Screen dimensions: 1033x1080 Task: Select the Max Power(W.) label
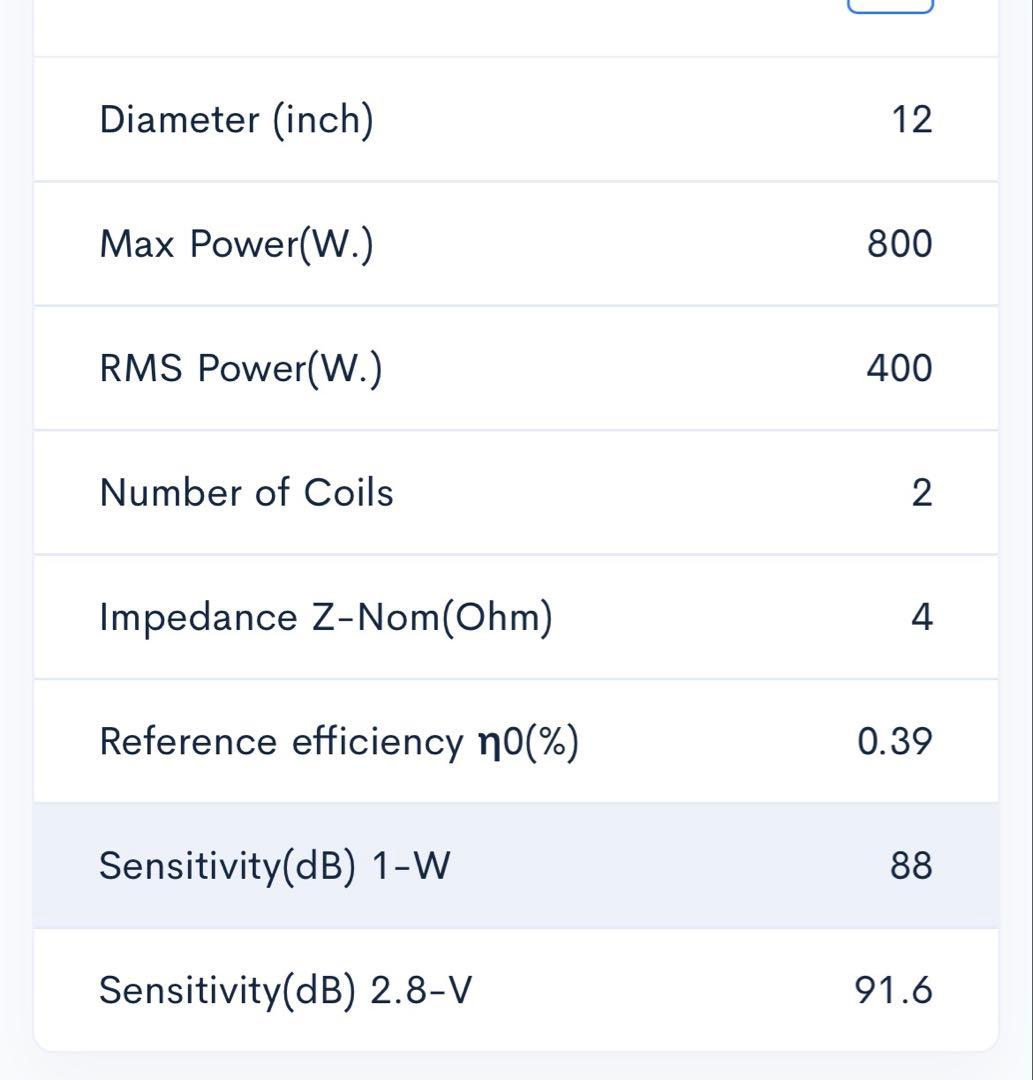tap(236, 244)
